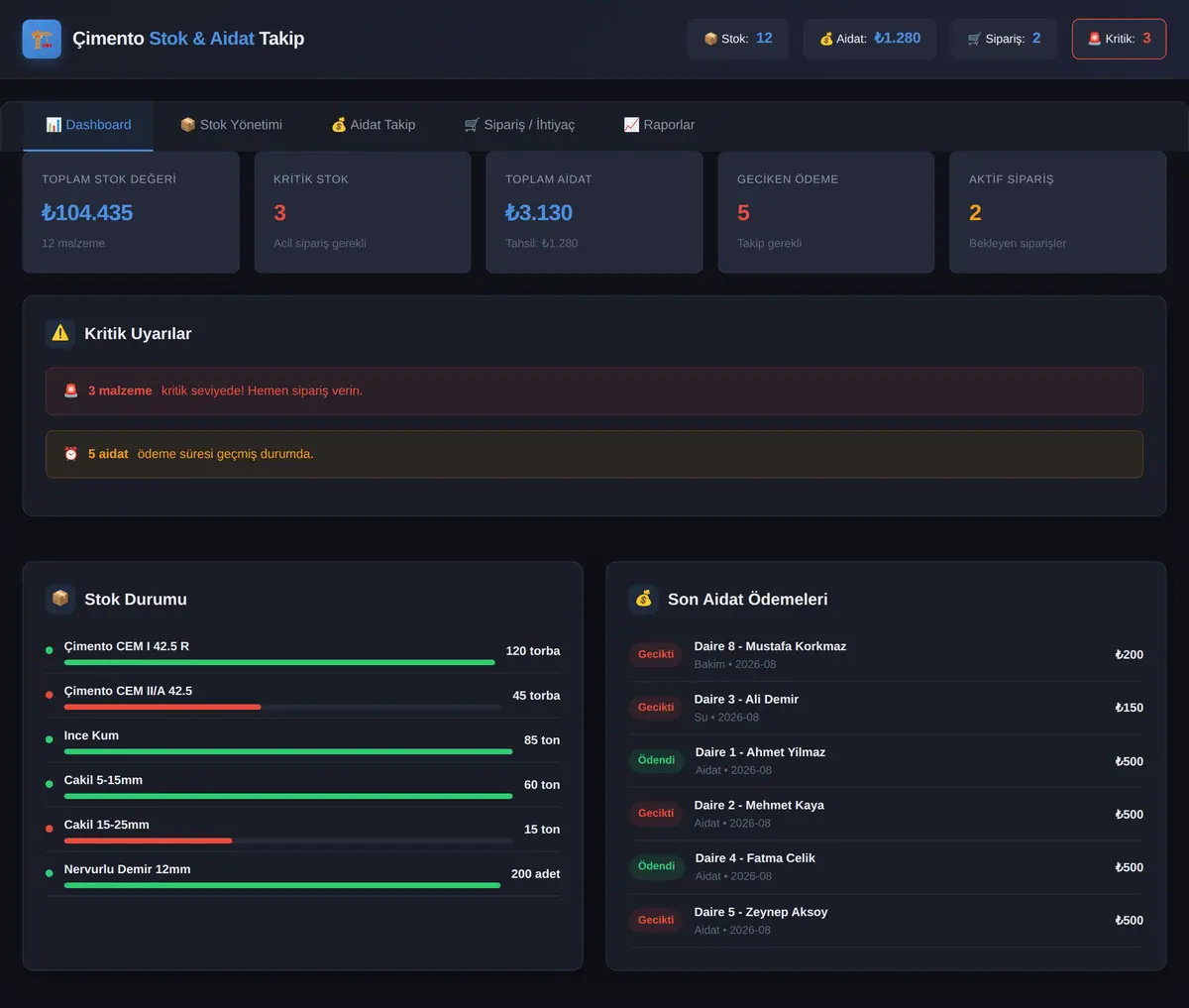Click the "Daire 3 - Ali Demir" payment name
The width and height of the screenshot is (1189, 1008).
(746, 699)
